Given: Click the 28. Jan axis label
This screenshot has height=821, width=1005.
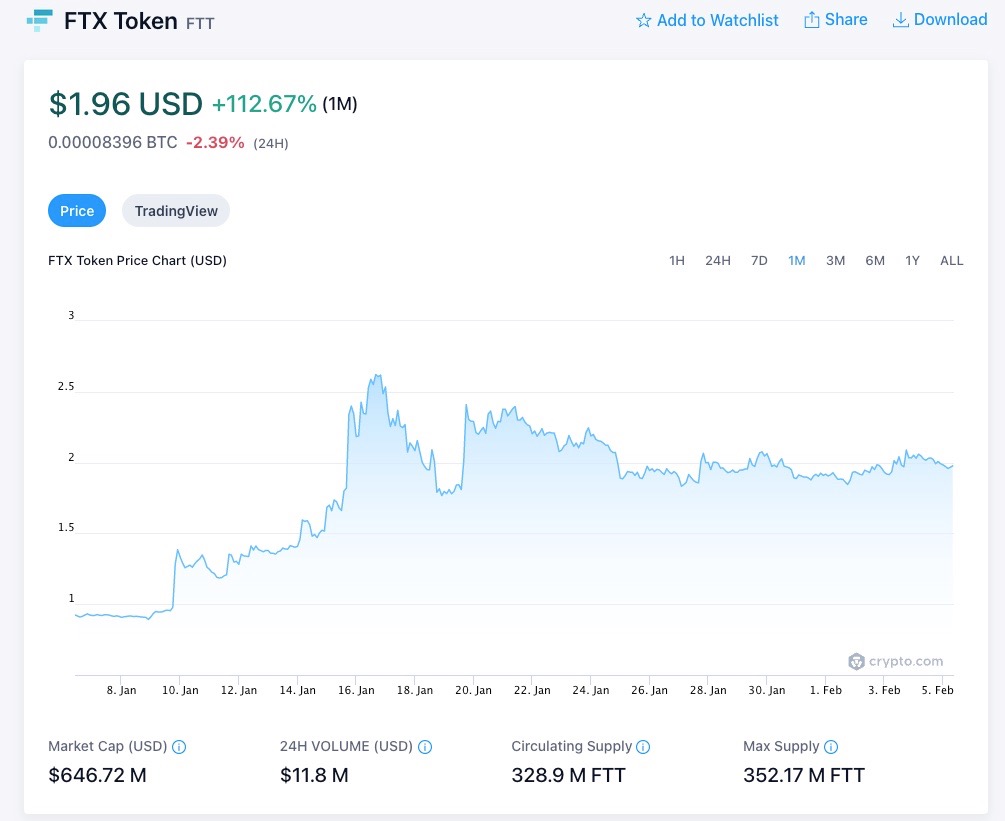Looking at the screenshot, I should point(708,690).
